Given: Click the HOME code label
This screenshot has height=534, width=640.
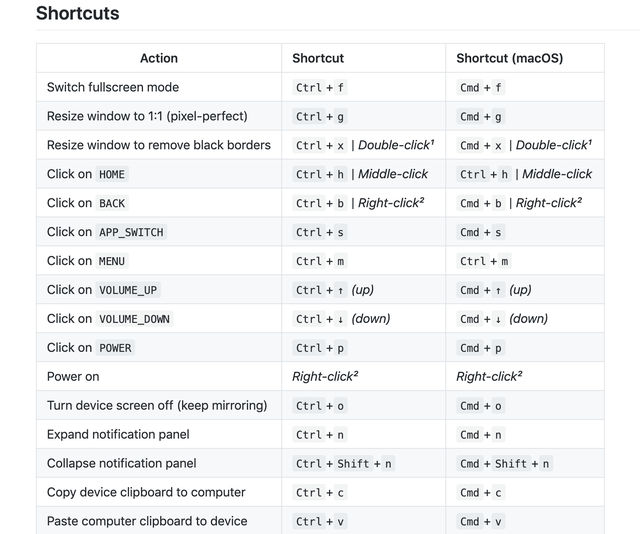Looking at the screenshot, I should click(x=112, y=174).
